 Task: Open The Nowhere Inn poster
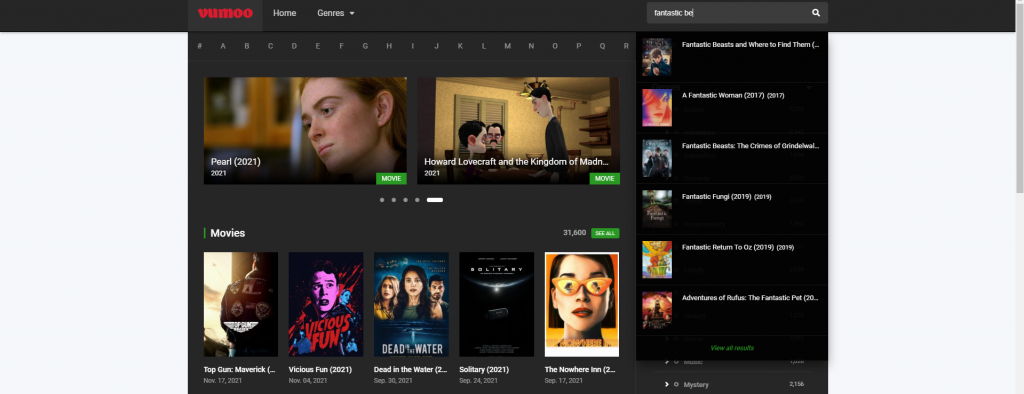(582, 304)
